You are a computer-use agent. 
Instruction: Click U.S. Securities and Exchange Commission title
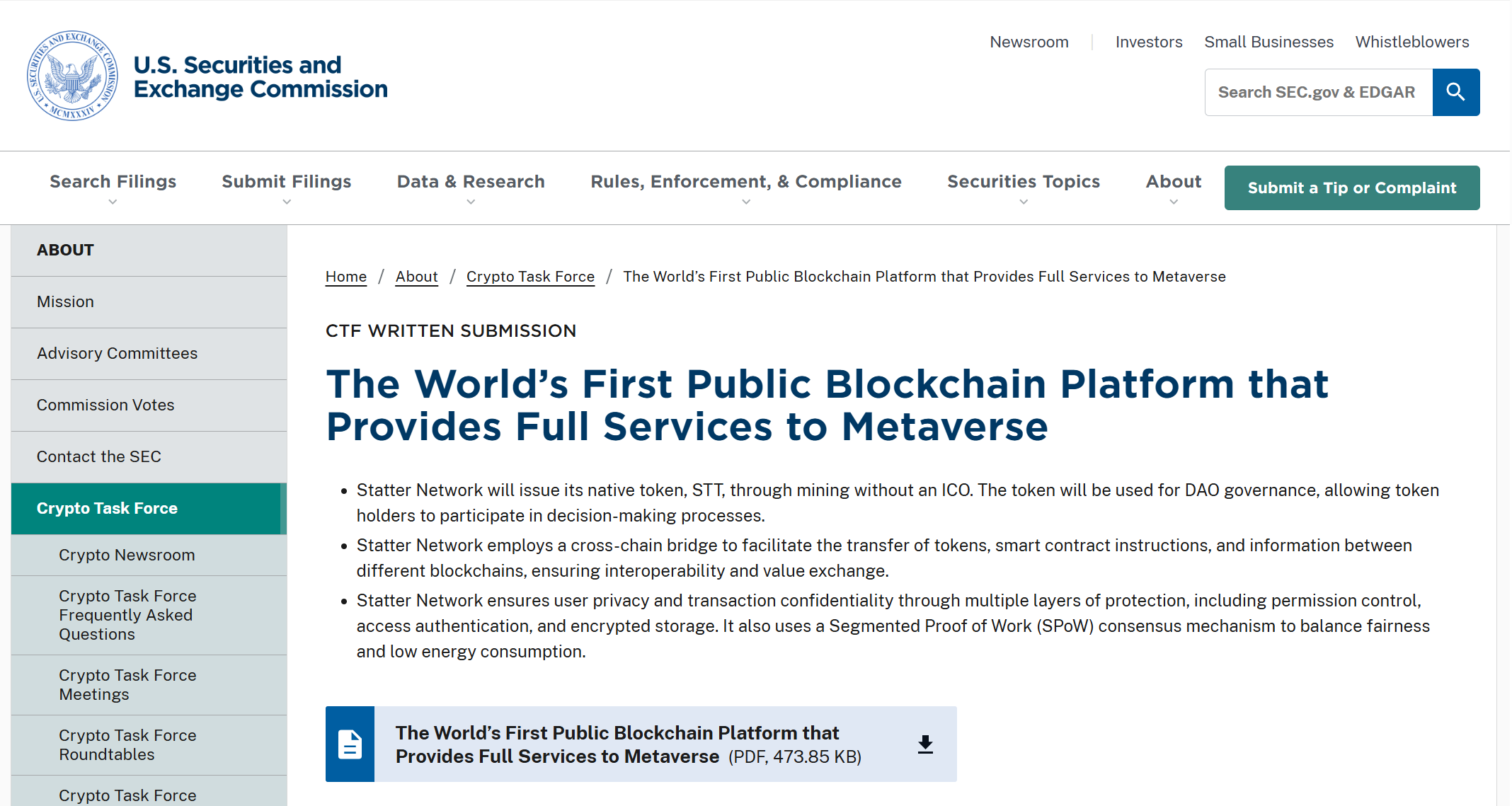(260, 76)
